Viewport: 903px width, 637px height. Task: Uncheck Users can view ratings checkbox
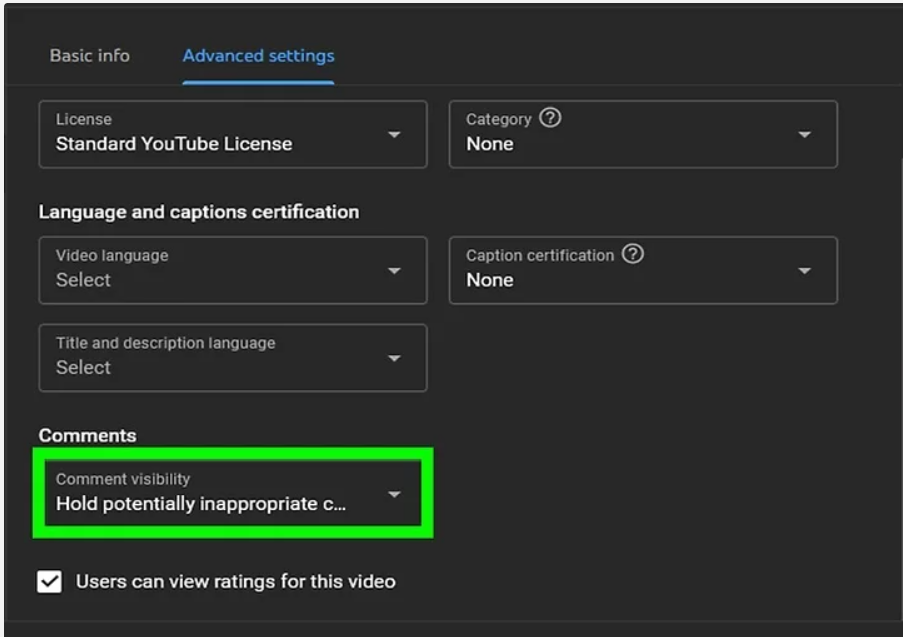pos(50,582)
